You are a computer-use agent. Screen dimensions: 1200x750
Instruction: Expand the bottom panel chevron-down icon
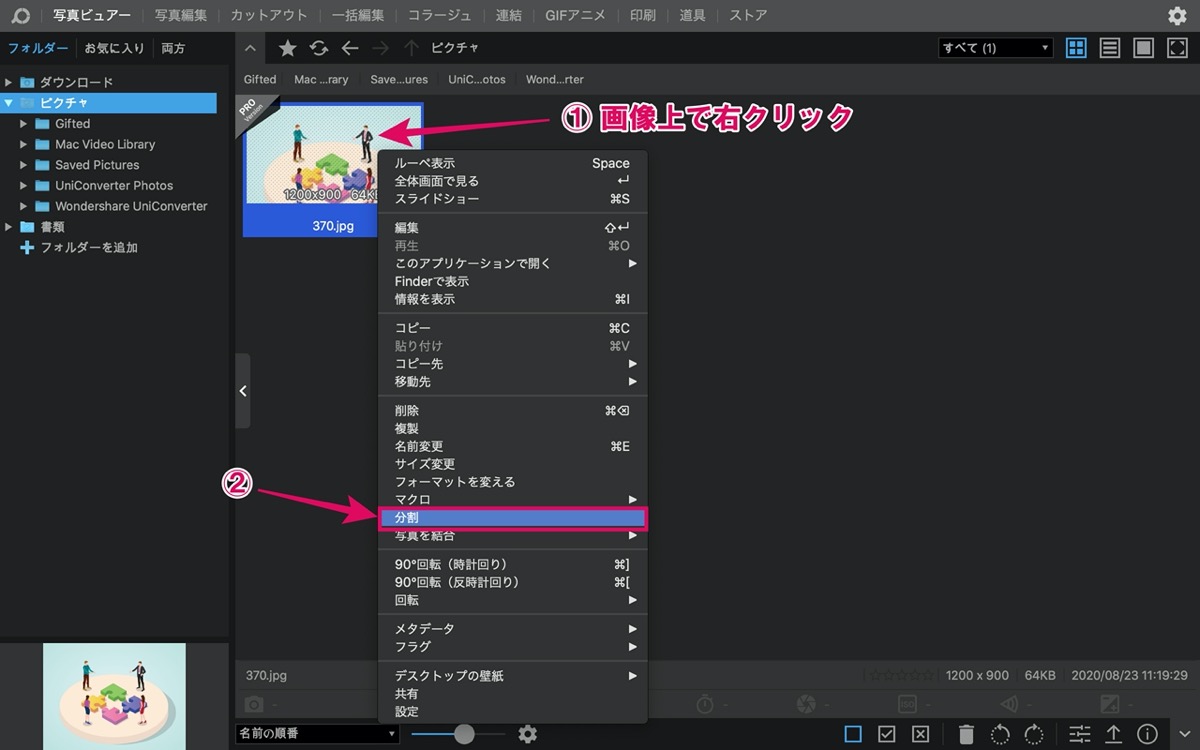(x=1185, y=734)
